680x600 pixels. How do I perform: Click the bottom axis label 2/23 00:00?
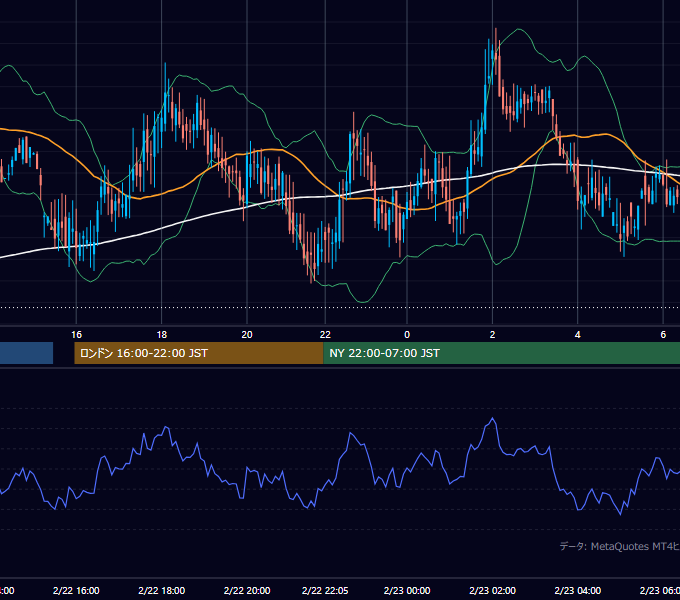coord(407,591)
